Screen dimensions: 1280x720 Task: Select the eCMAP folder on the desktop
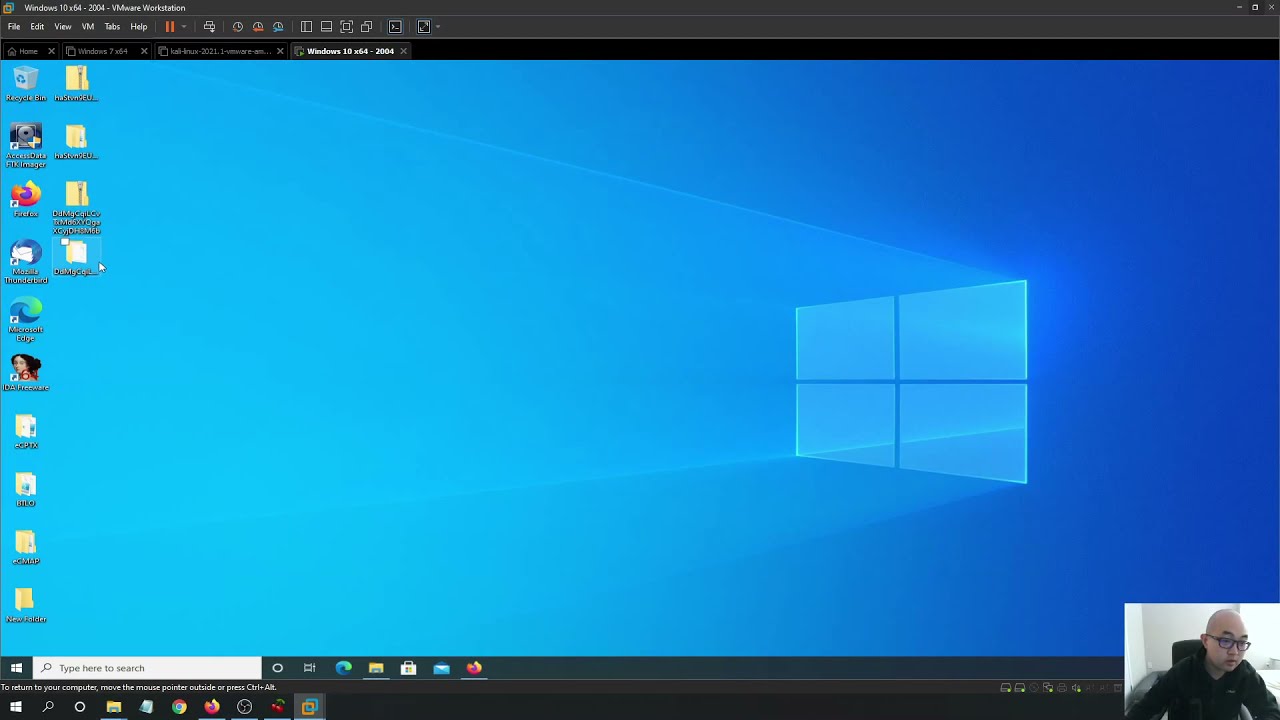point(26,548)
